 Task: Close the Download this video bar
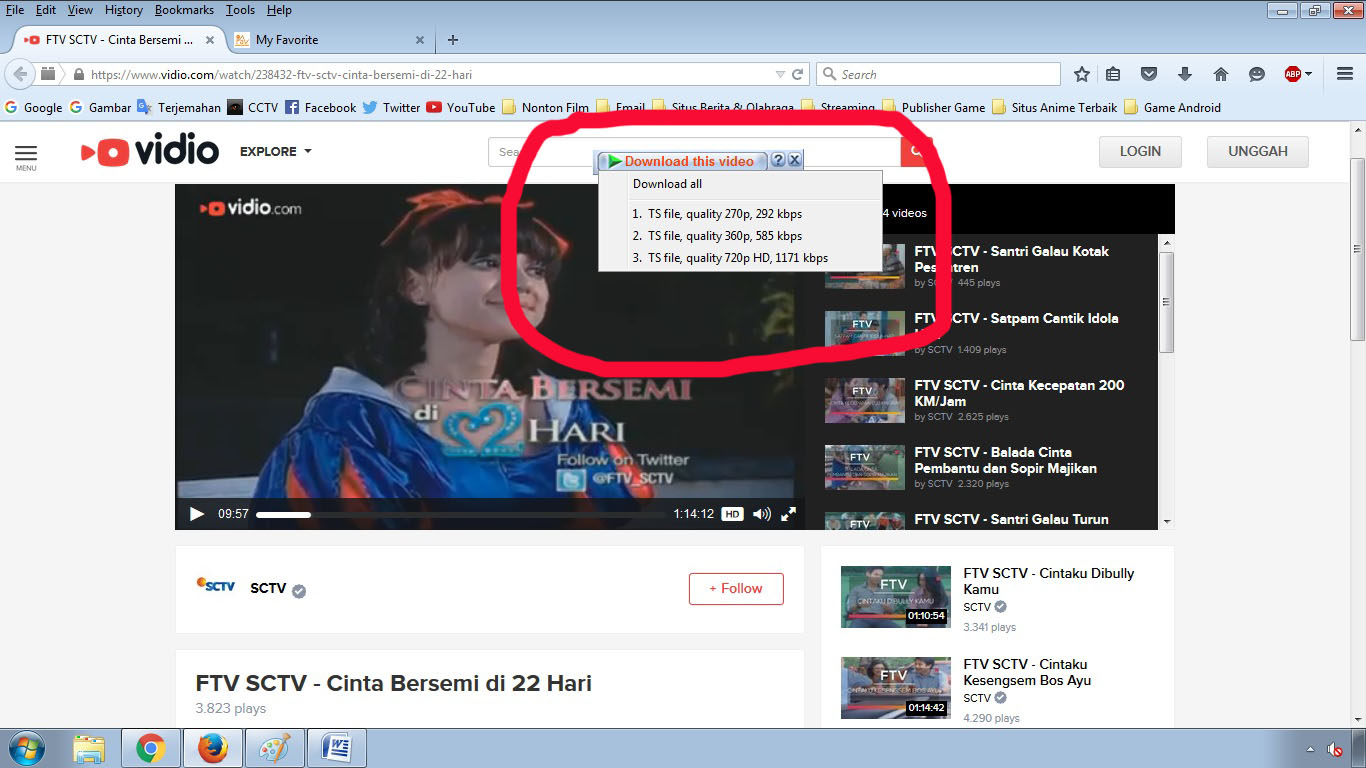(x=794, y=160)
